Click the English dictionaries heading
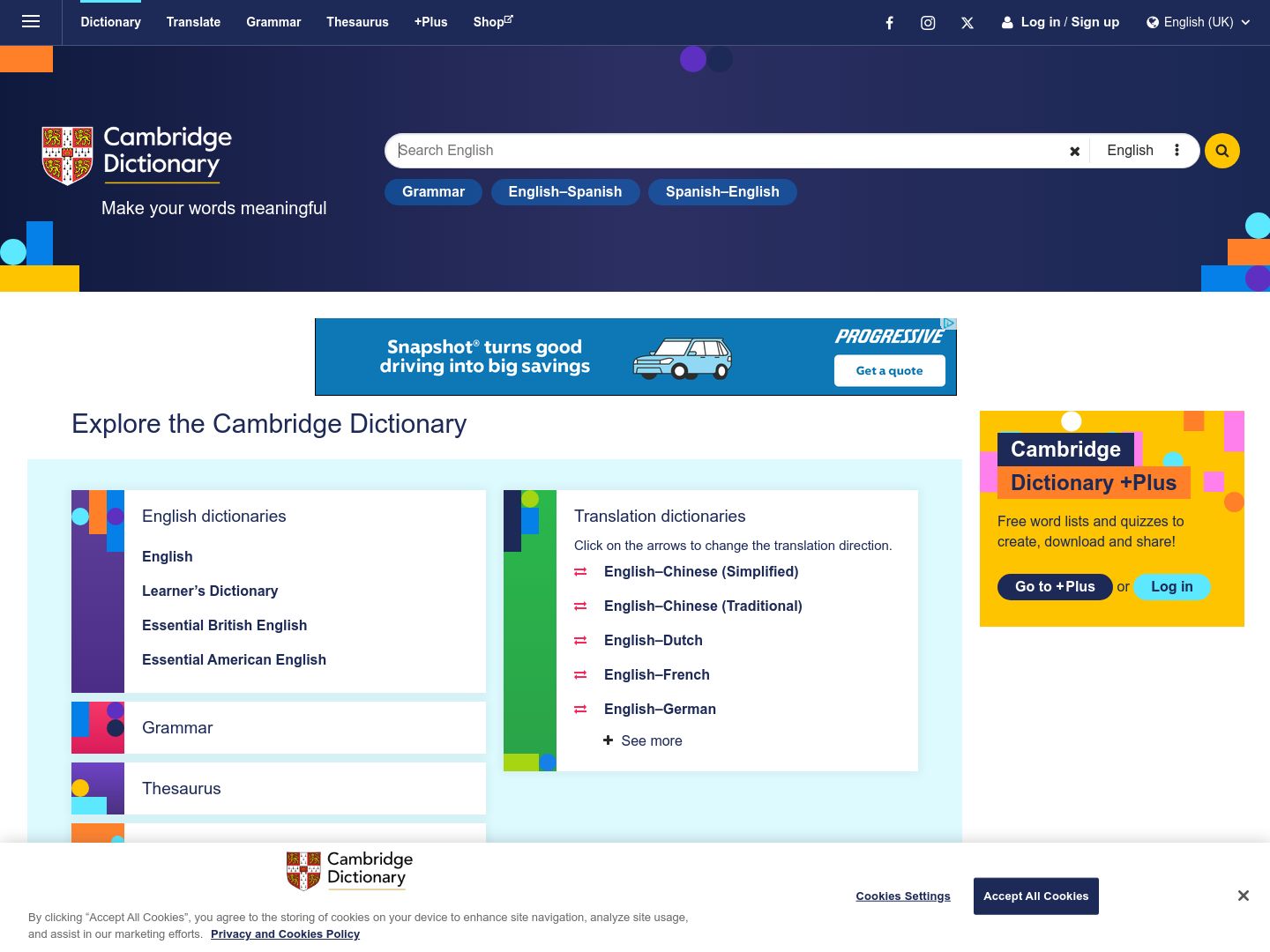Screen dimensions: 1270x952 click(x=214, y=516)
